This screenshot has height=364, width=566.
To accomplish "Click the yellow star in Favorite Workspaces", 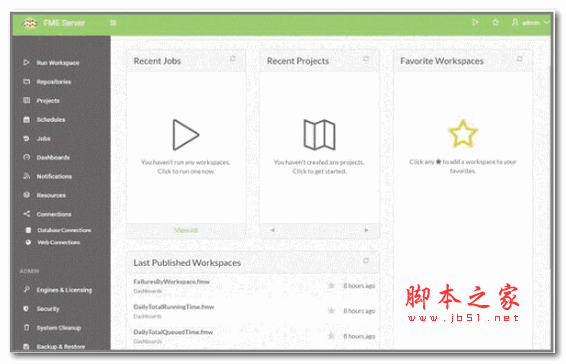I will coord(463,134).
